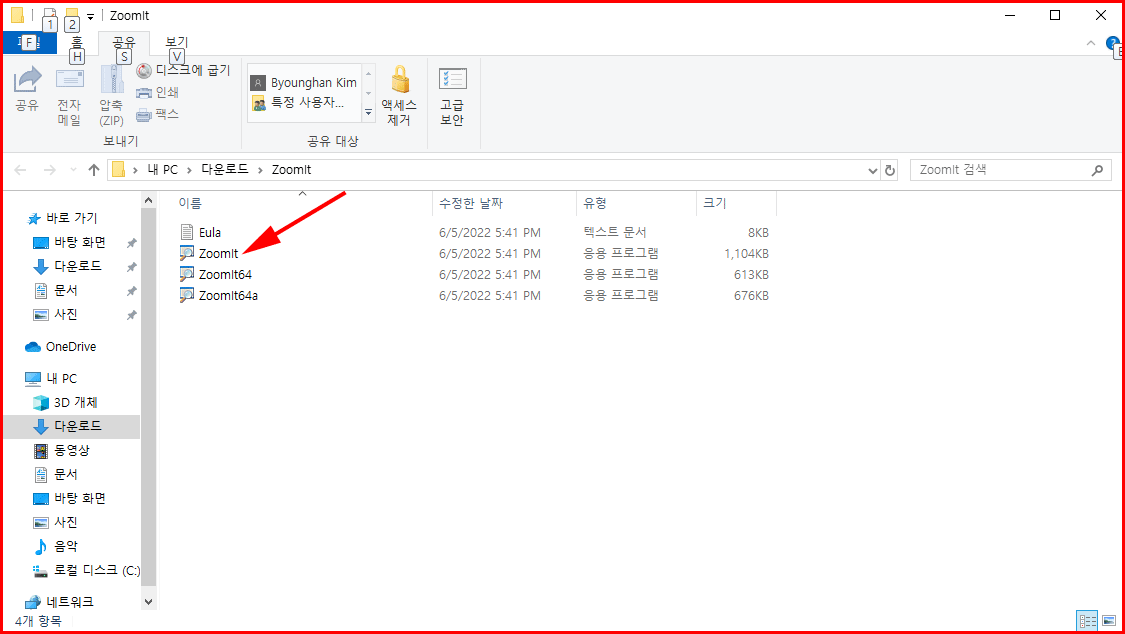
Task: Open pinned Documents (문서) under Quick access
Action: pyautogui.click(x=66, y=290)
